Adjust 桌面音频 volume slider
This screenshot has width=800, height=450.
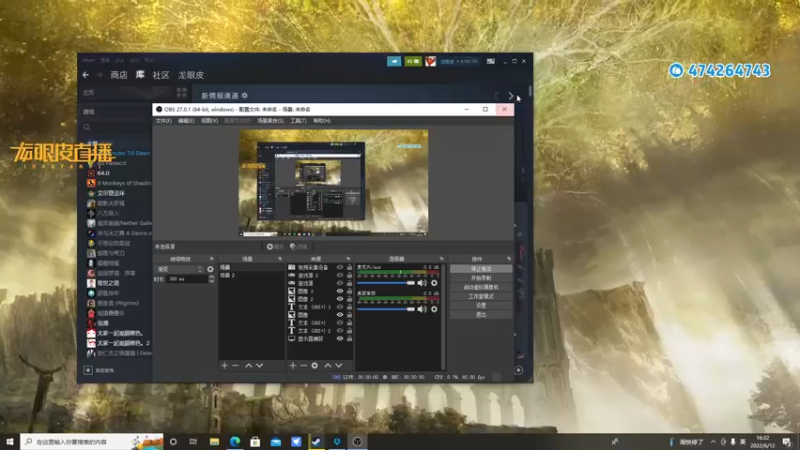tap(386, 309)
